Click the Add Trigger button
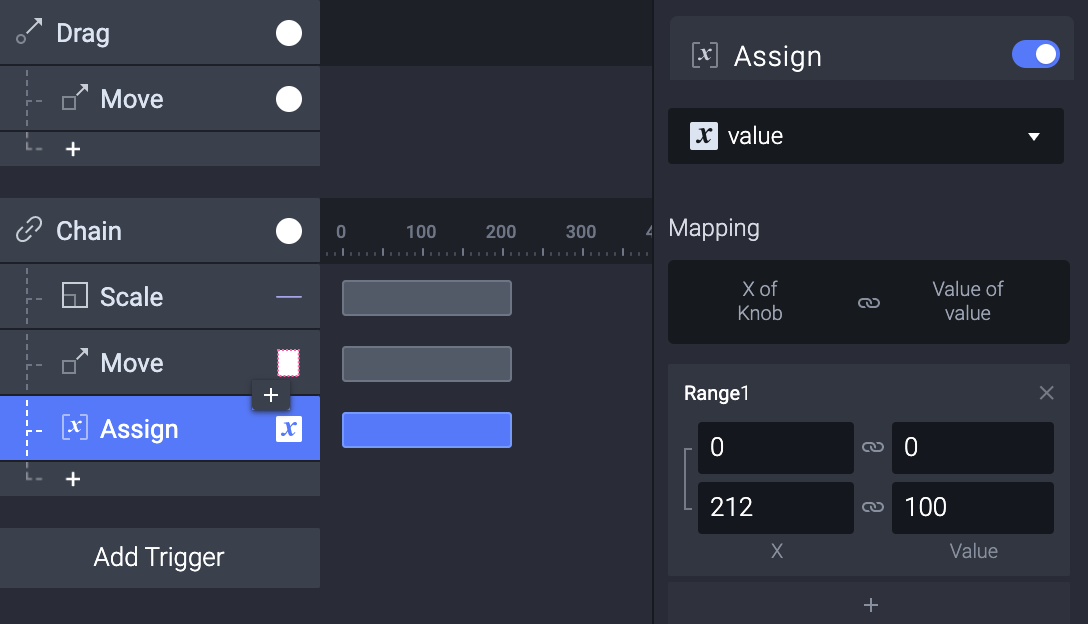This screenshot has width=1088, height=624. (x=160, y=557)
